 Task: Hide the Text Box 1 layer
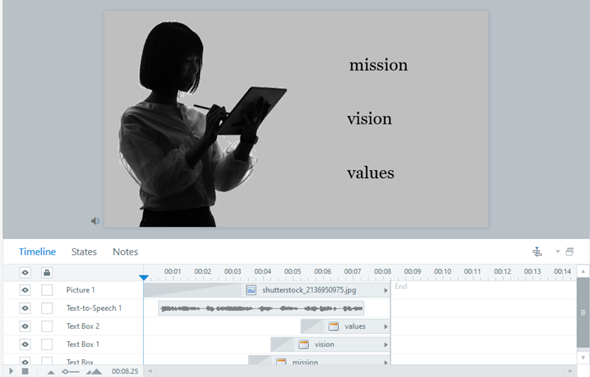pyautogui.click(x=25, y=344)
